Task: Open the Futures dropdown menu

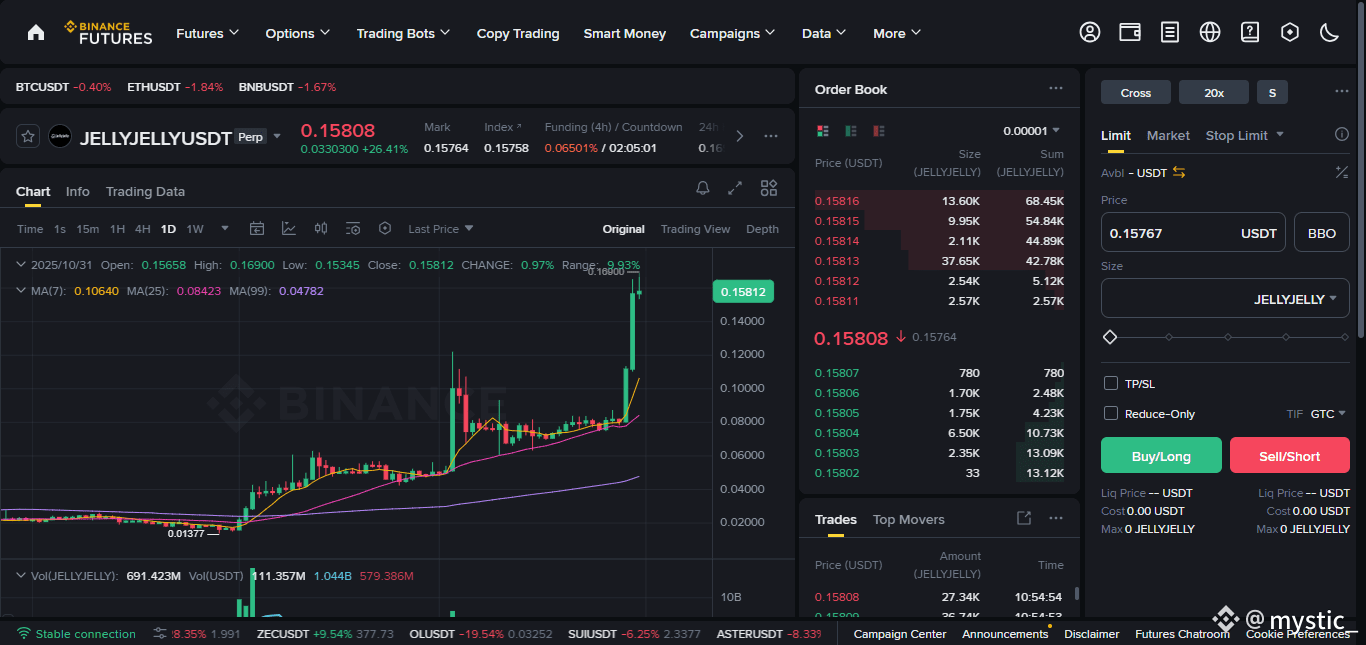Action: tap(208, 33)
